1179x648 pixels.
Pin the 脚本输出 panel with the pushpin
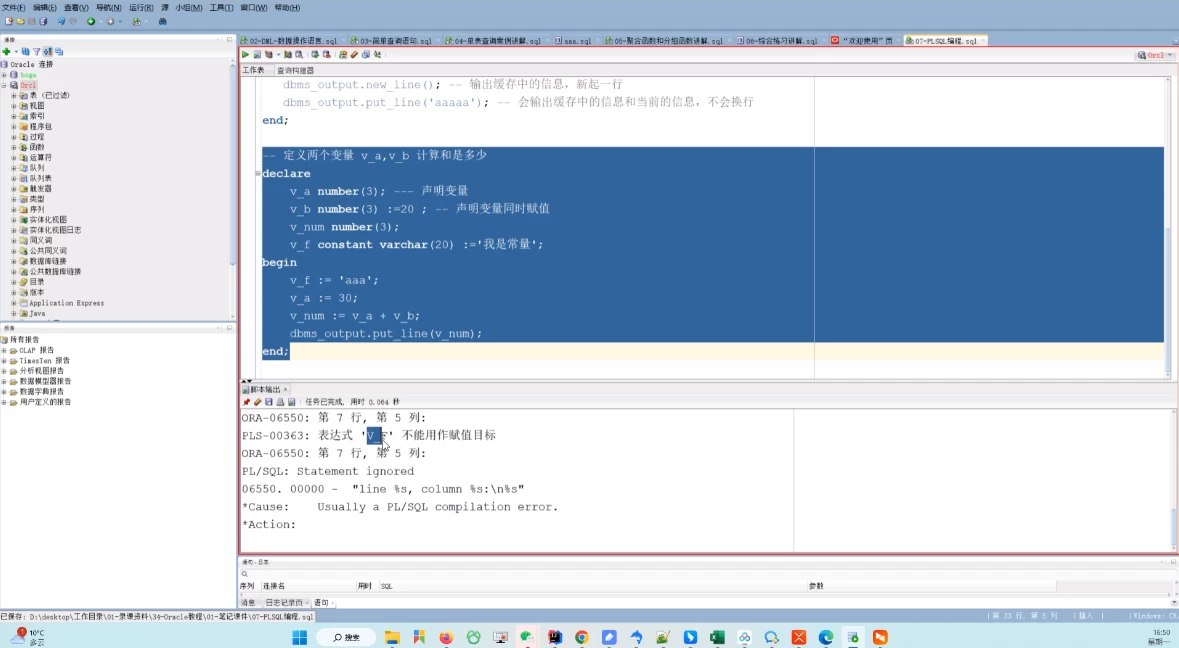(245, 402)
